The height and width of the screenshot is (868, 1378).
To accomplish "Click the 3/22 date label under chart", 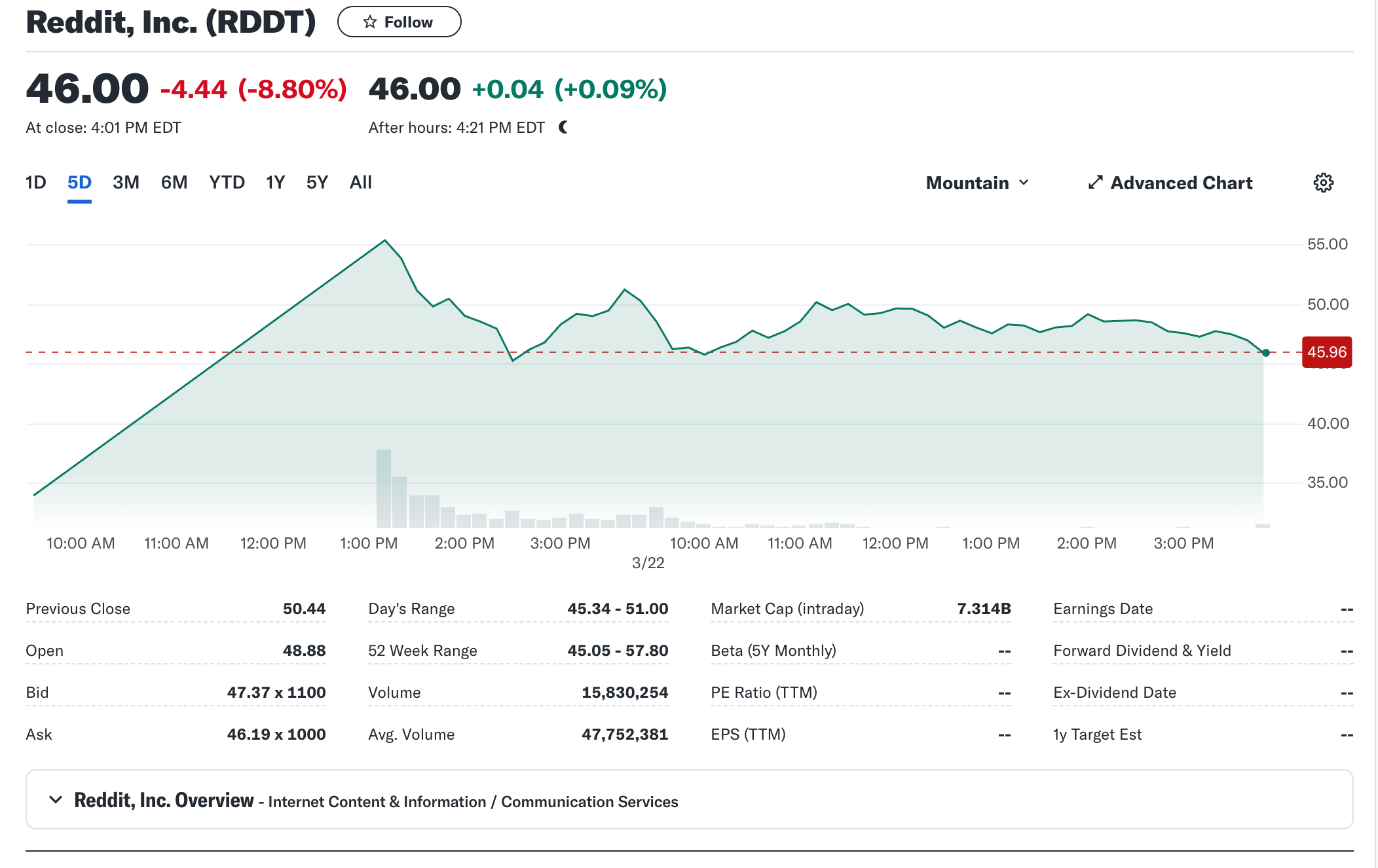I will coord(648,563).
